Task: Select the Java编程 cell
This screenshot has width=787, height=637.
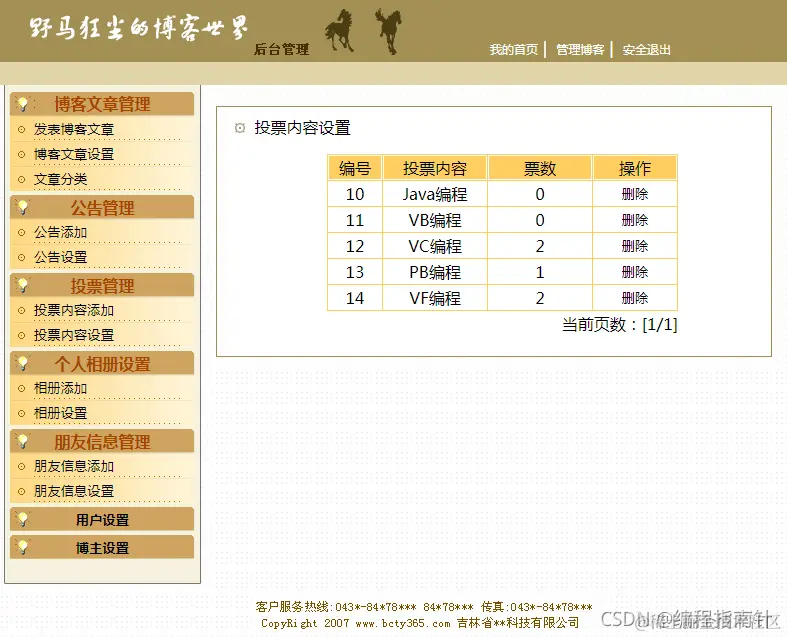Action: (435, 194)
